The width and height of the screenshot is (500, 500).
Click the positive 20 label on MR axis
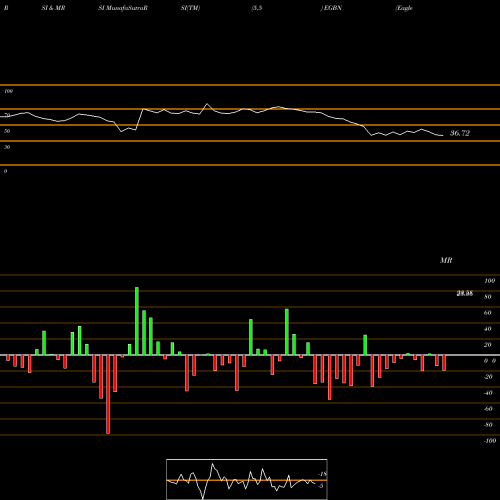point(488,345)
